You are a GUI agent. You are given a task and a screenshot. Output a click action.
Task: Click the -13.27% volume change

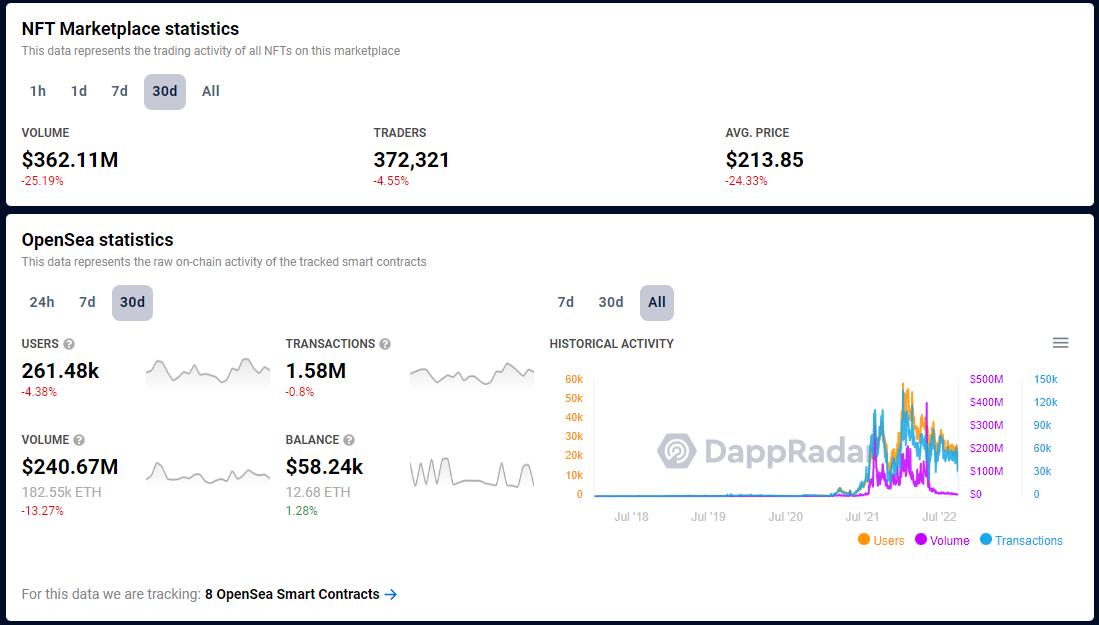click(x=43, y=511)
